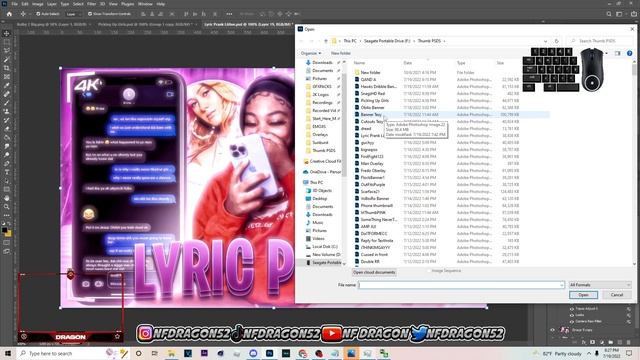Screen dimensions: 640x360
Task: Toggle the Auto-Select checkbox
Action: [38, 14]
